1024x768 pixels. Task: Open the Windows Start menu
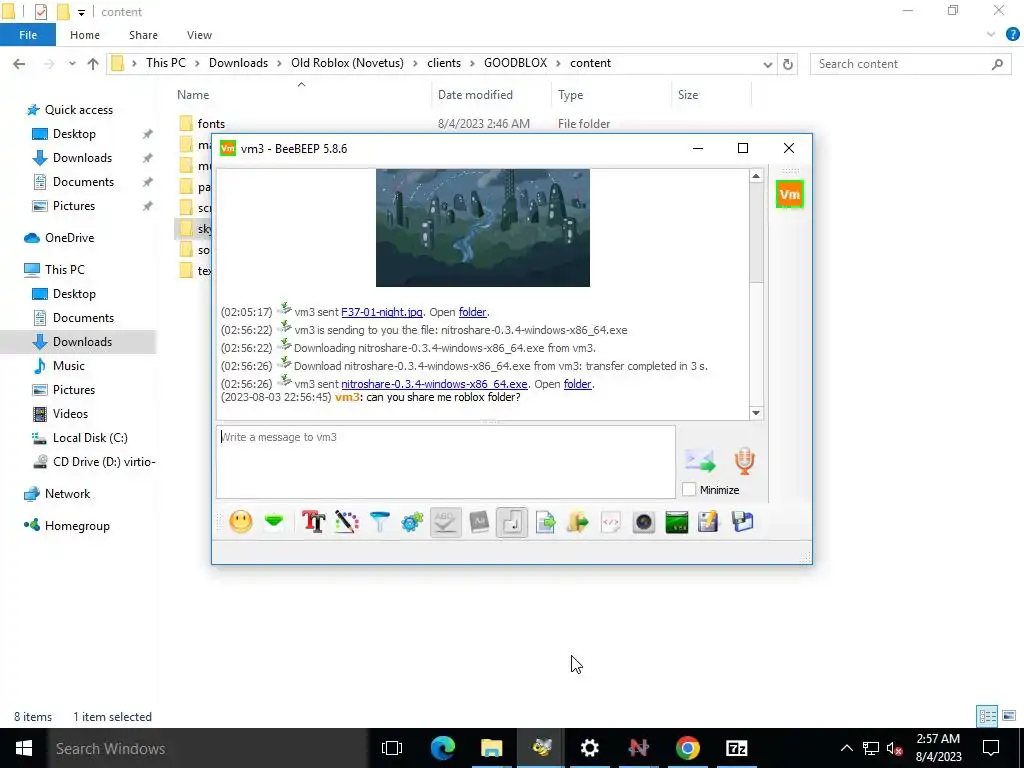[x=24, y=748]
